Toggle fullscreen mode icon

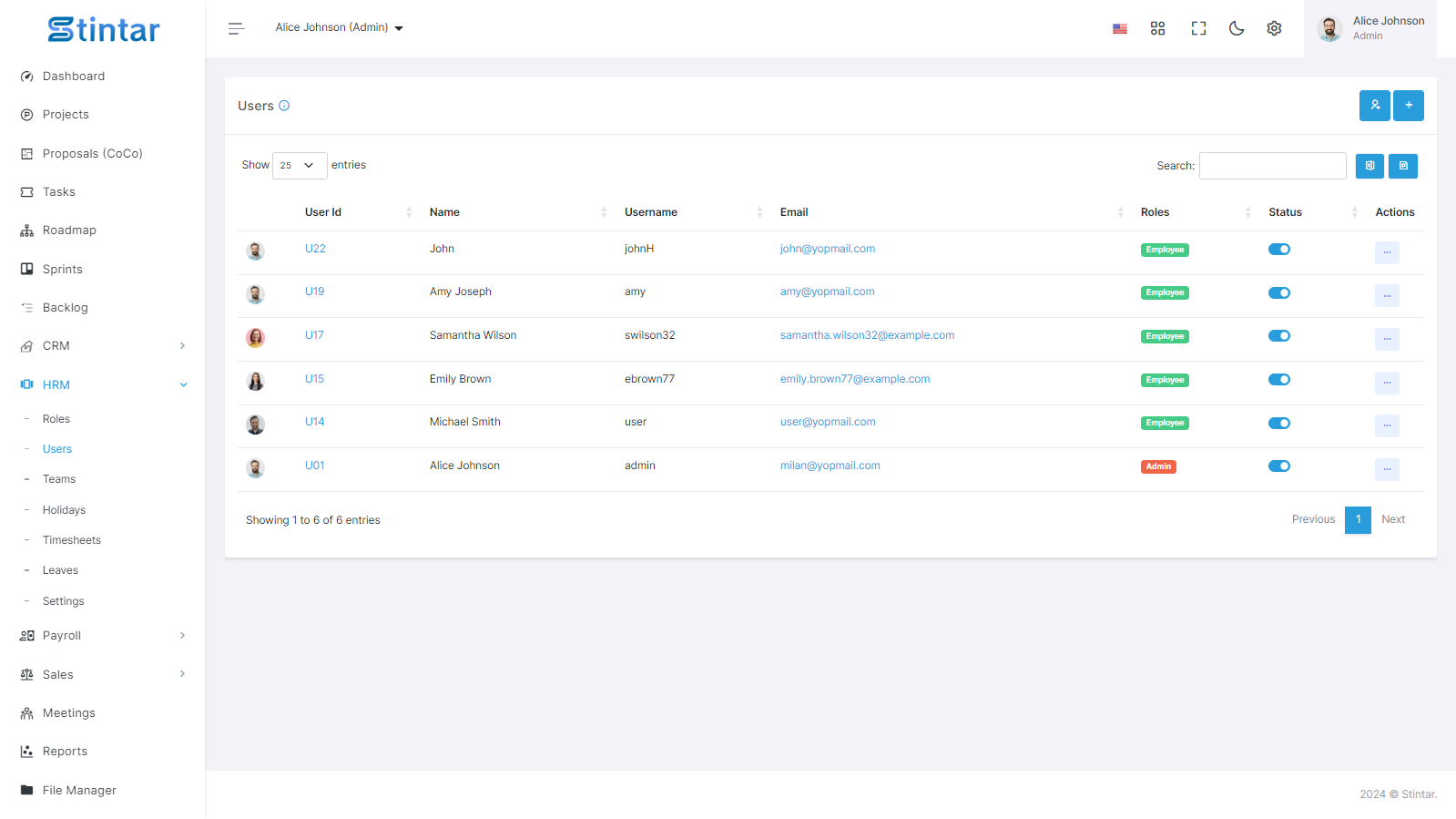tap(1198, 28)
